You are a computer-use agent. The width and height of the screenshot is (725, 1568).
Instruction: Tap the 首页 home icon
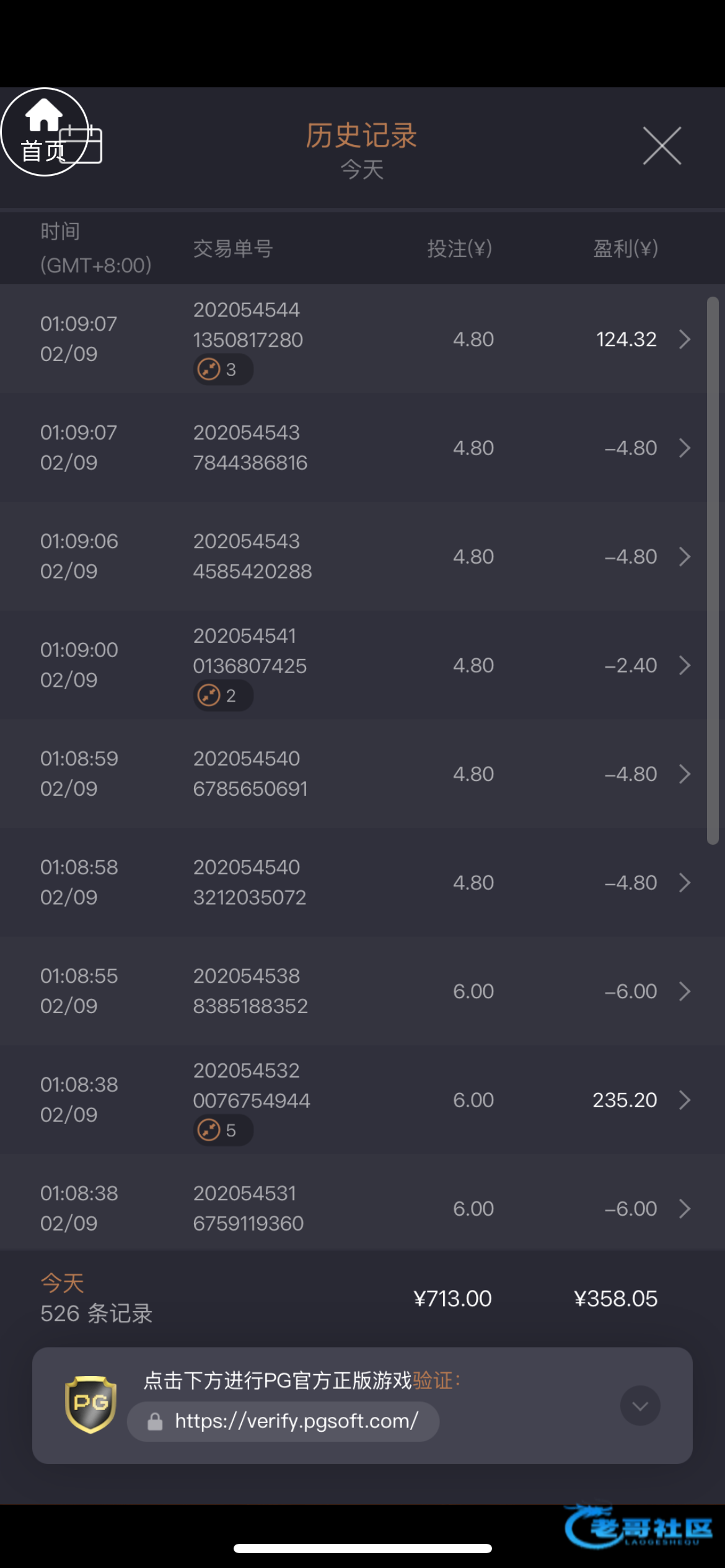43,131
